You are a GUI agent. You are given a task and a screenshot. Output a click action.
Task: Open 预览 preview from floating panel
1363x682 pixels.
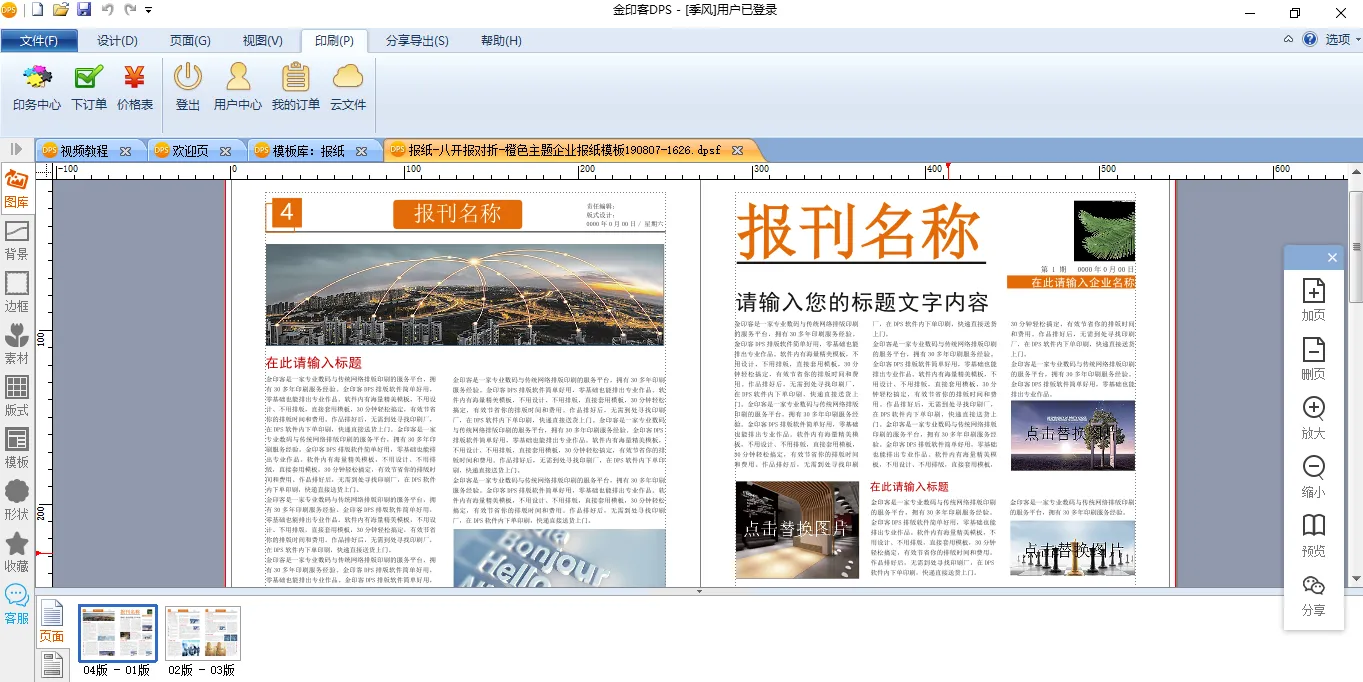pos(1313,535)
